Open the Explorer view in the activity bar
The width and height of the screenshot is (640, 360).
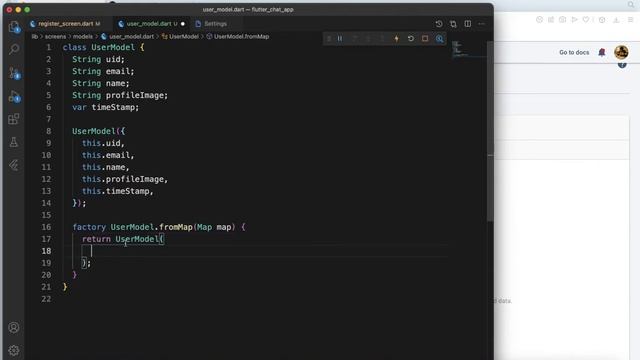[14, 27]
